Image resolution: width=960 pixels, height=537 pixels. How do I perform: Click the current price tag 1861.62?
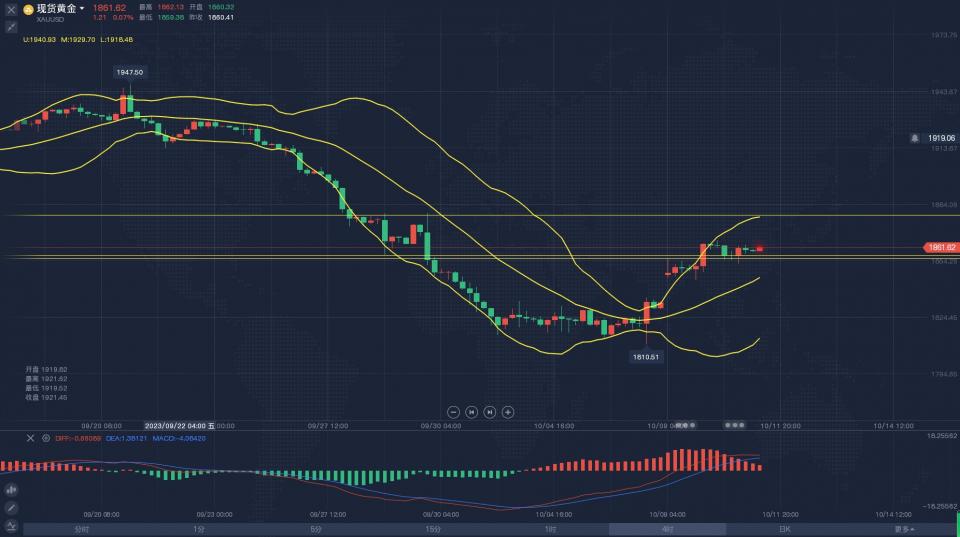pyautogui.click(x=940, y=247)
